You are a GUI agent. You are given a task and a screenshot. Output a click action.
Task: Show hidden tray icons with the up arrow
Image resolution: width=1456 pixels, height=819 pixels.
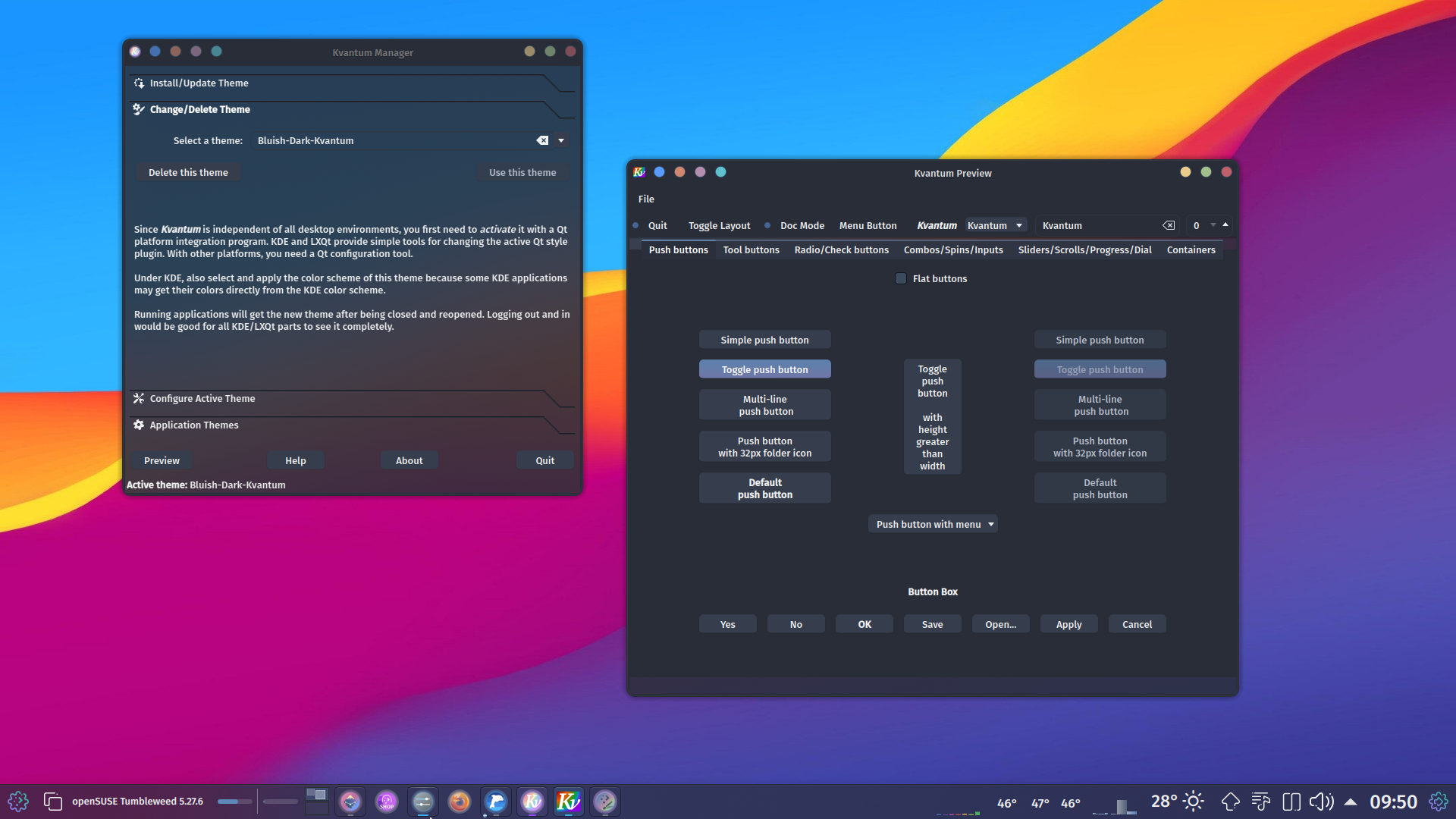coord(1351,802)
